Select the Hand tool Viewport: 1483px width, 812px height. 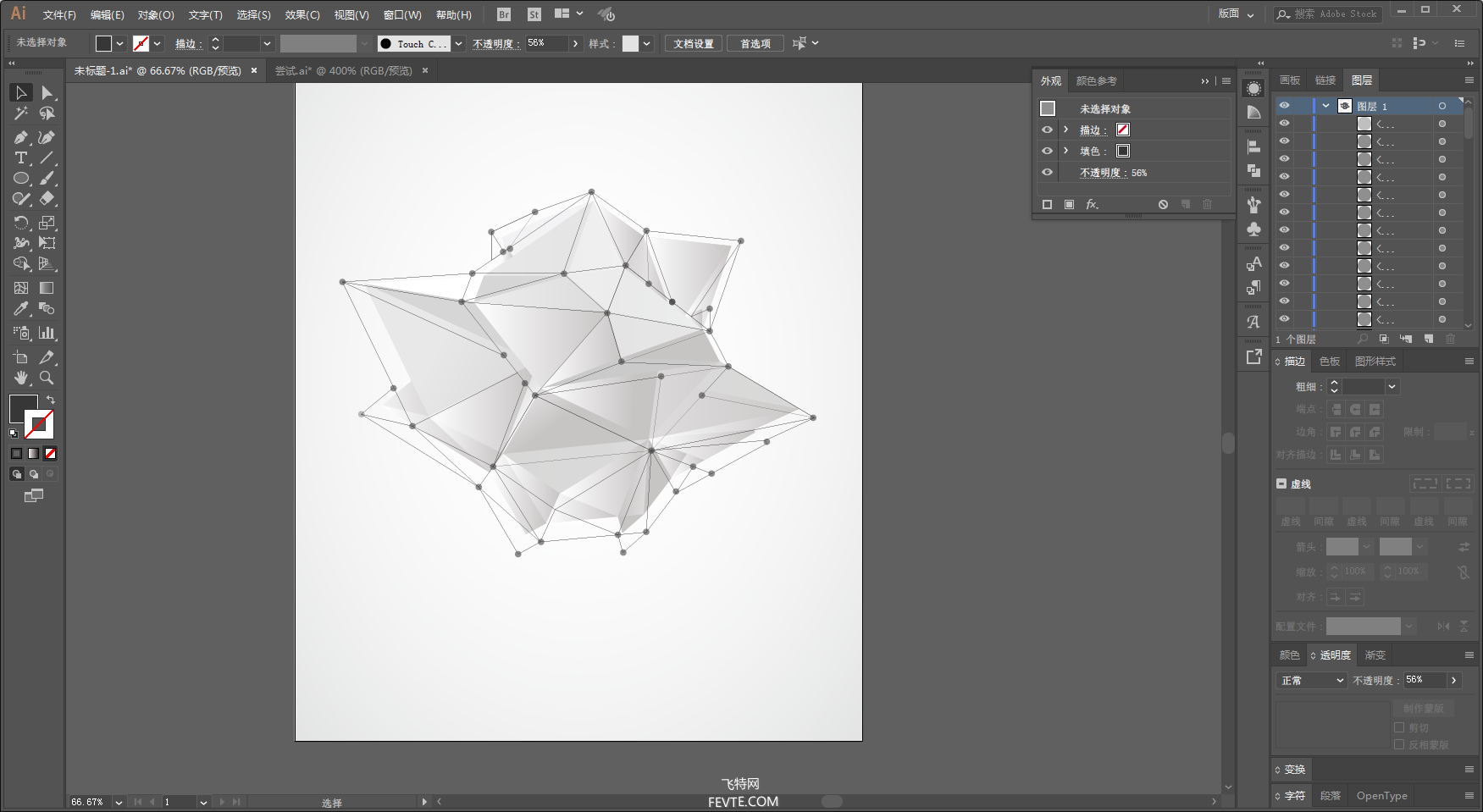[x=21, y=378]
